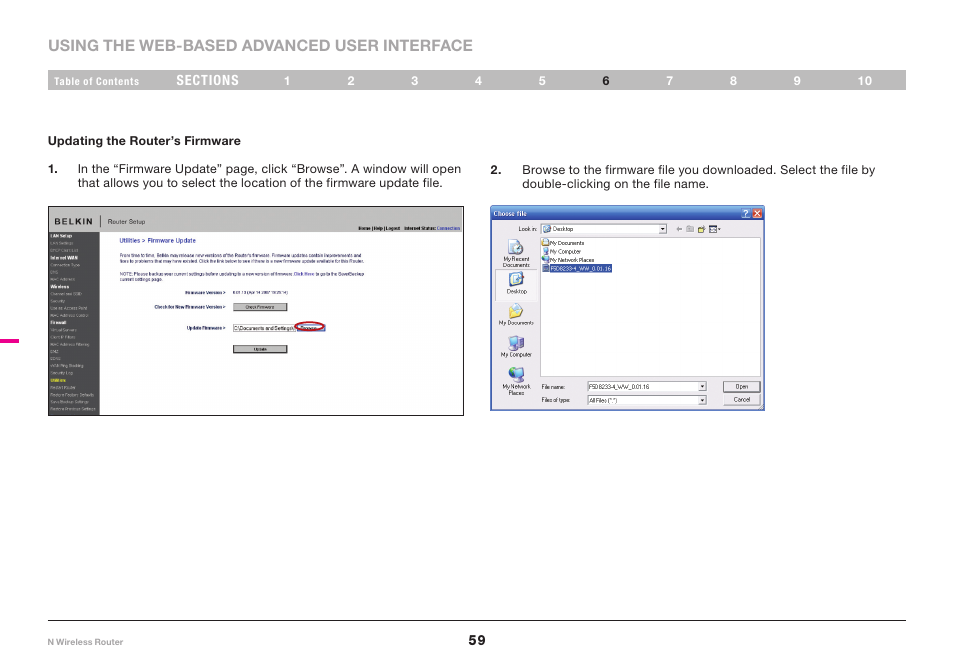
Task: Open Channel and SSID in sidebar
Action: point(66,294)
